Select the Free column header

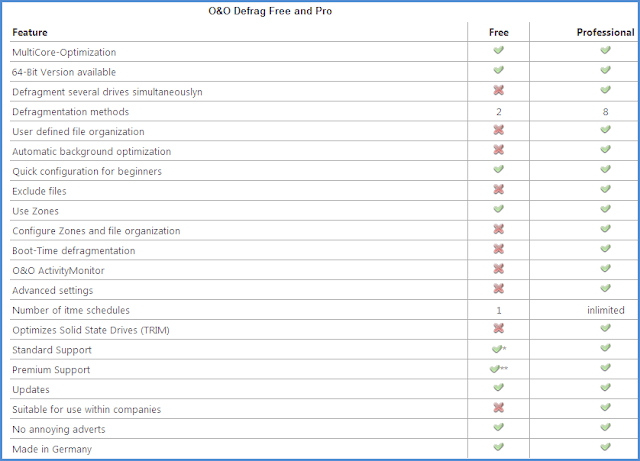[499, 32]
